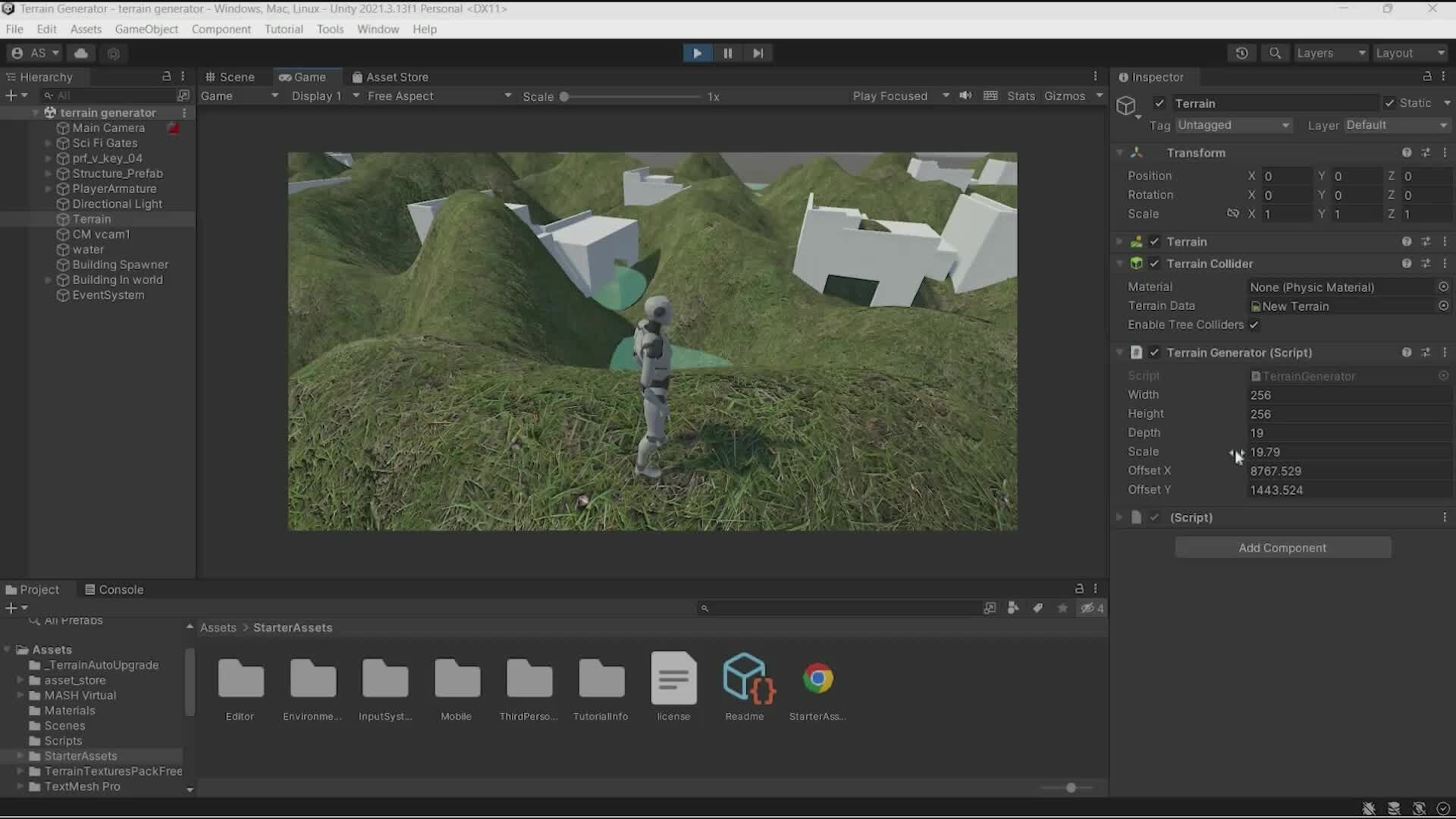Switch to the Scene tab
Screen dimensions: 1456x819
(230, 77)
